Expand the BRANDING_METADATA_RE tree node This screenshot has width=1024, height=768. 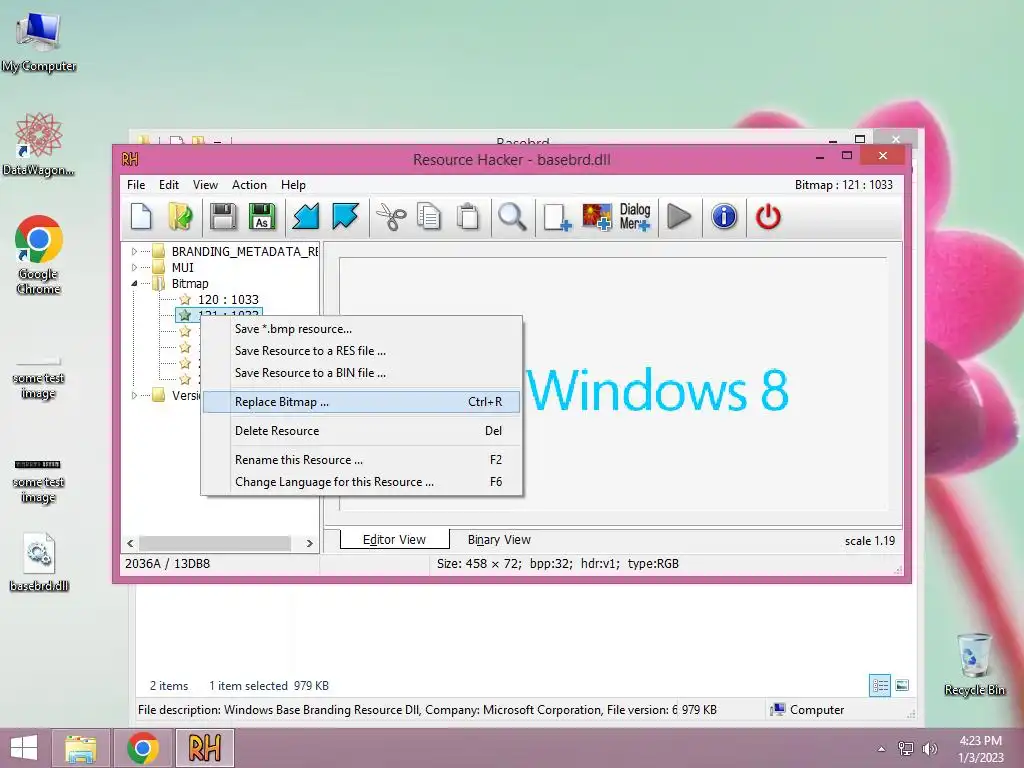(135, 251)
